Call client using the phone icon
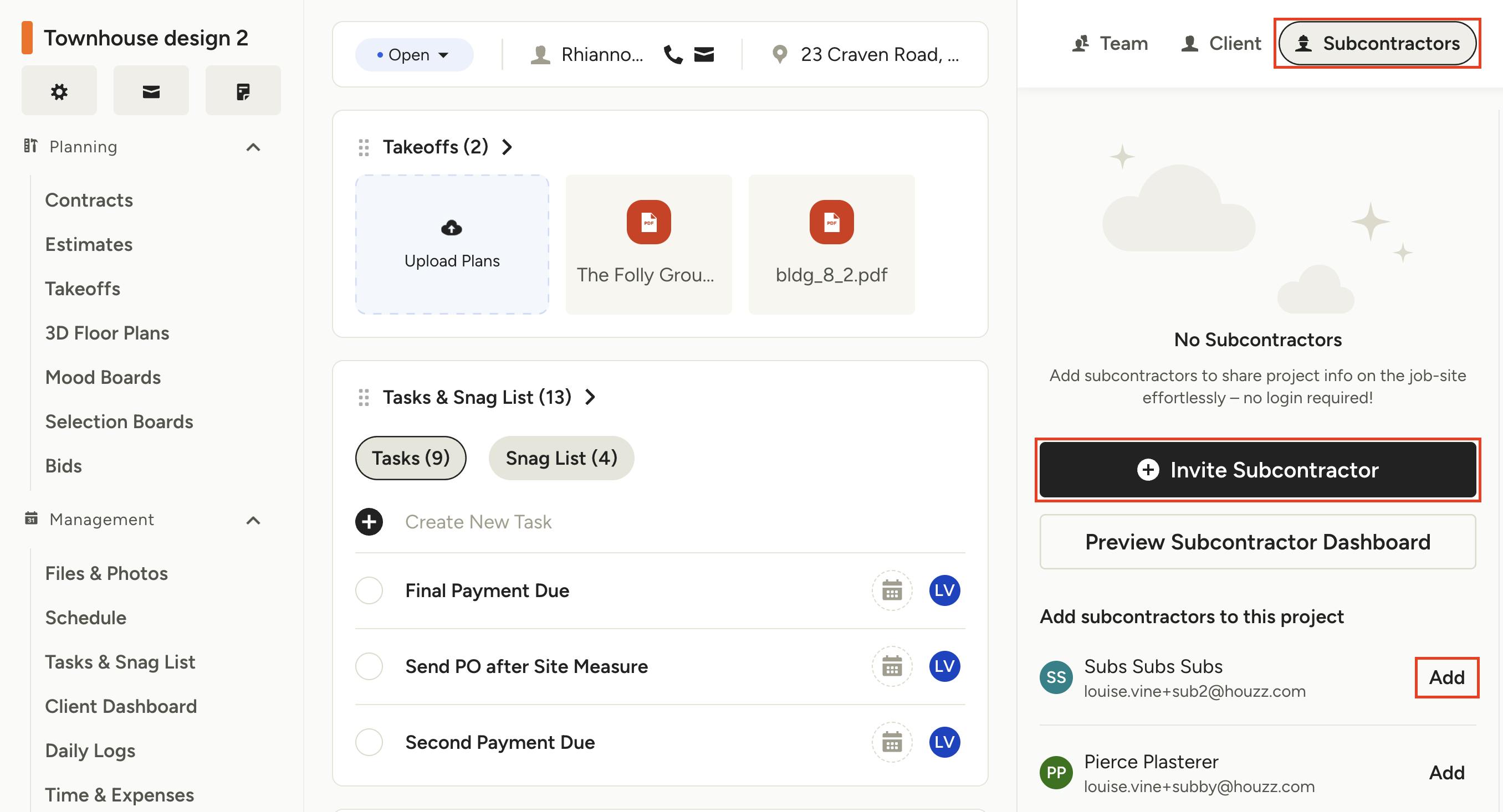This screenshot has height=812, width=1503. (x=673, y=55)
